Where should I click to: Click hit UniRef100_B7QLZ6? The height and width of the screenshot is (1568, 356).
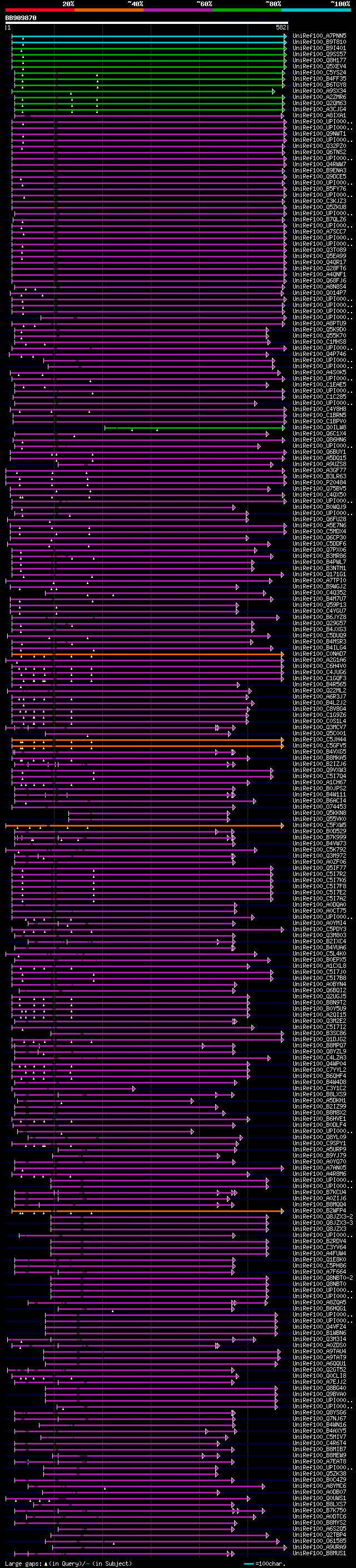[x=319, y=219]
